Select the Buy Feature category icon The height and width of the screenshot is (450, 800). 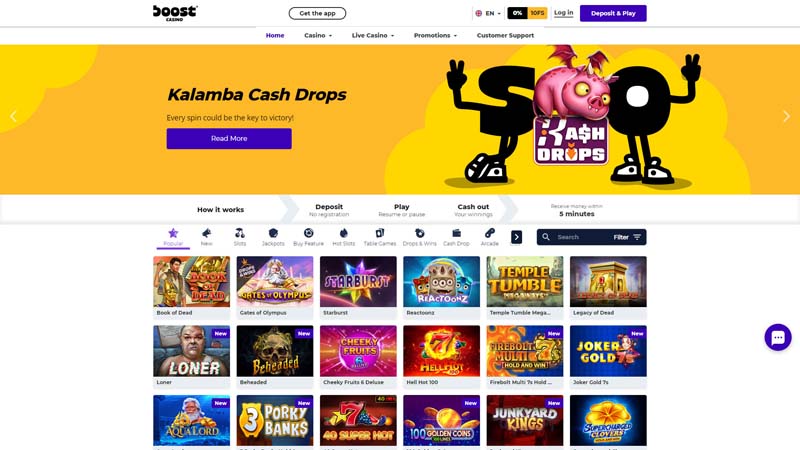pos(309,233)
